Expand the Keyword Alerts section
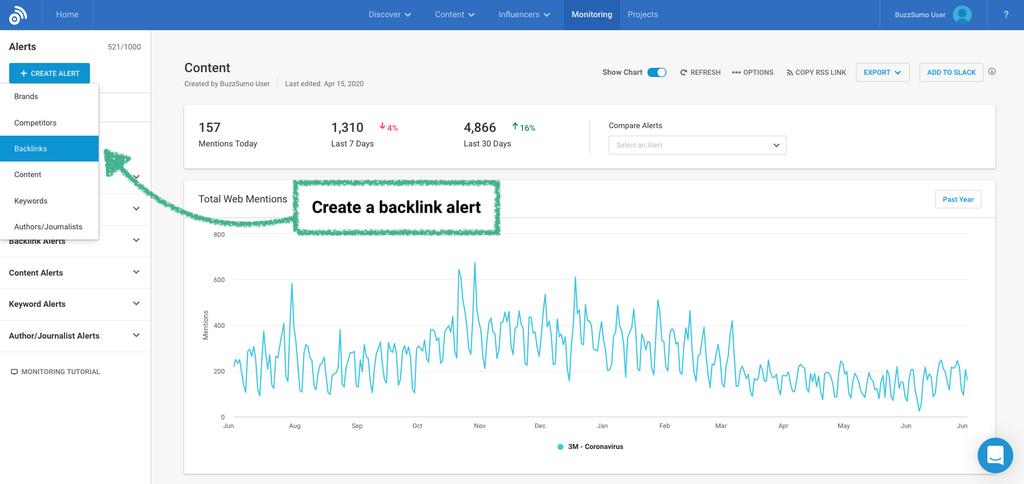Image resolution: width=1024 pixels, height=484 pixels. 75,304
